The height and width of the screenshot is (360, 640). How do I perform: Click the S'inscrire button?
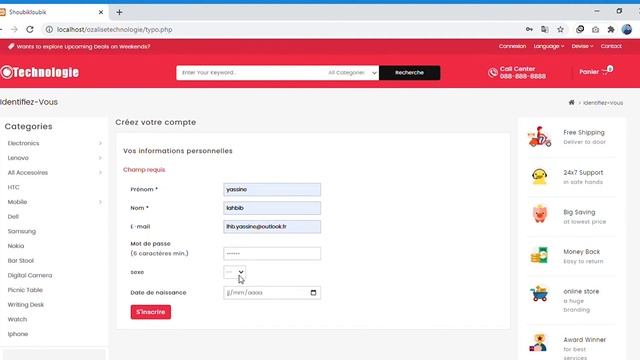click(151, 312)
